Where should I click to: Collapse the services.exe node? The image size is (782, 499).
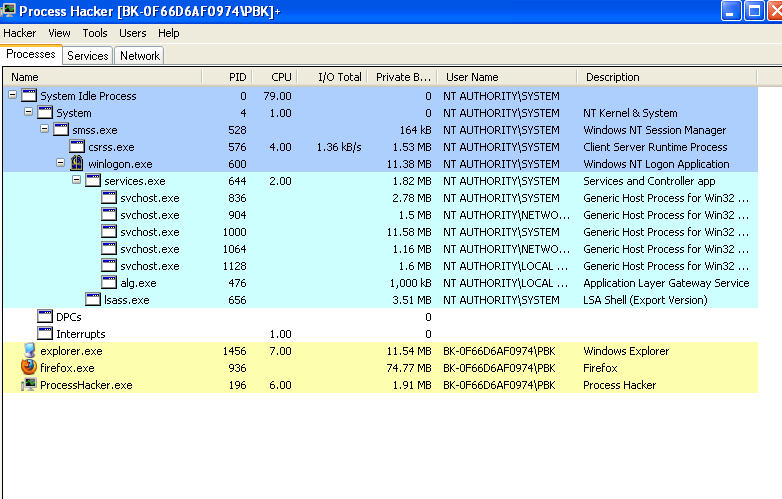(x=76, y=179)
